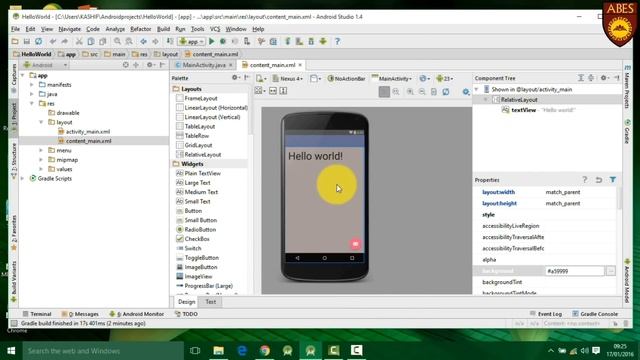Click the Synchronize toolbar icon
This screenshot has height=360, width=640.
(38, 41)
